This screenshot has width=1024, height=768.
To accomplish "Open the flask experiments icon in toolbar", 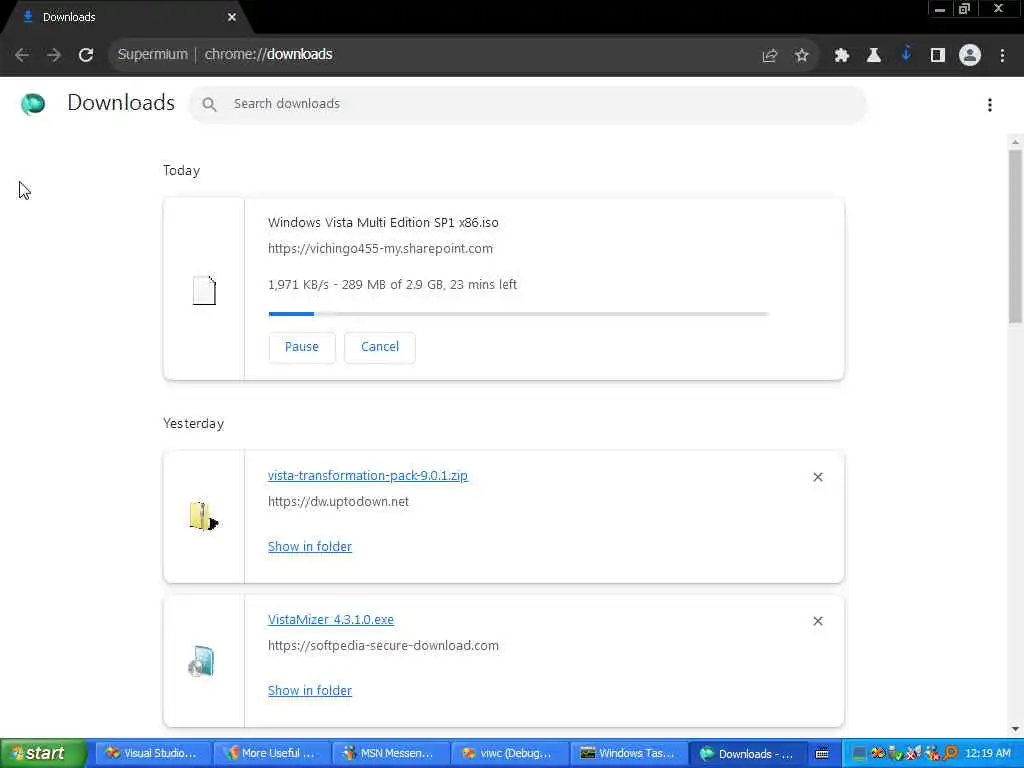I will tap(874, 56).
